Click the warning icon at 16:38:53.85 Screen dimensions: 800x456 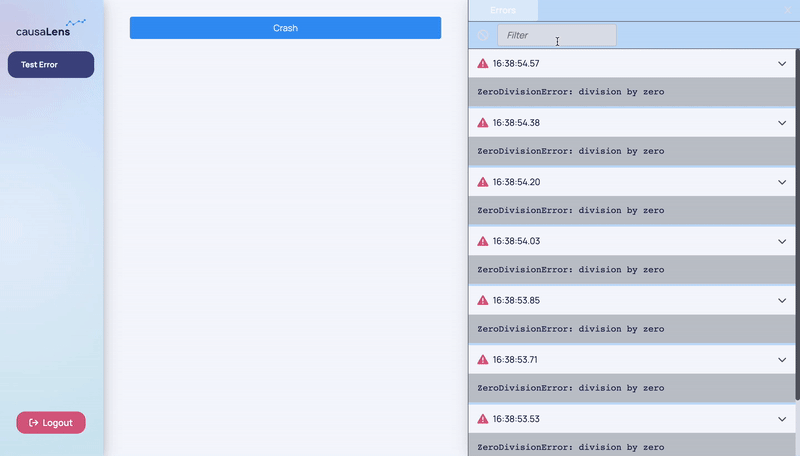(x=483, y=300)
